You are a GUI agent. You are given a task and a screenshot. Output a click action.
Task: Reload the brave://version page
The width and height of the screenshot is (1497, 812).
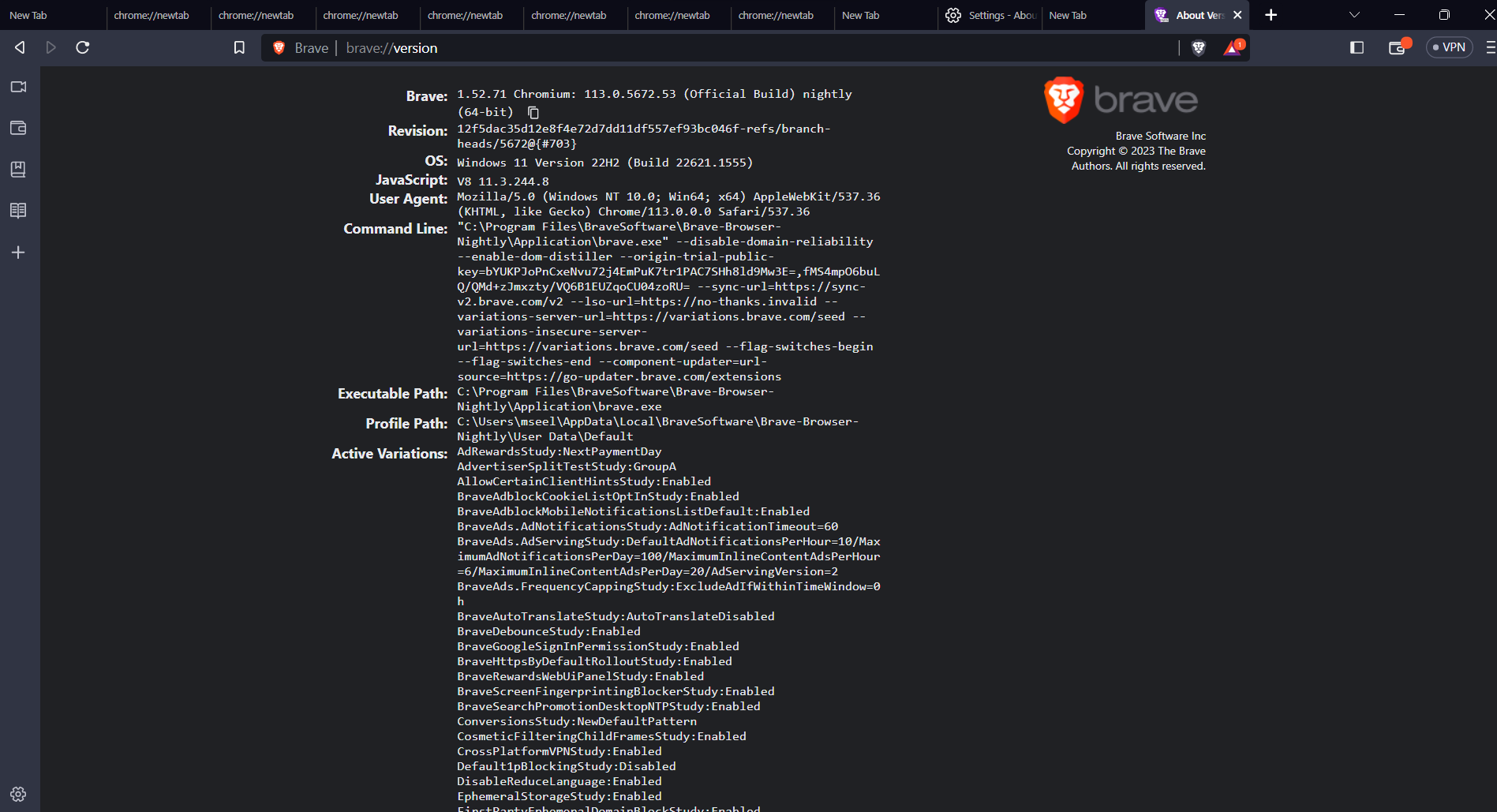click(x=82, y=47)
